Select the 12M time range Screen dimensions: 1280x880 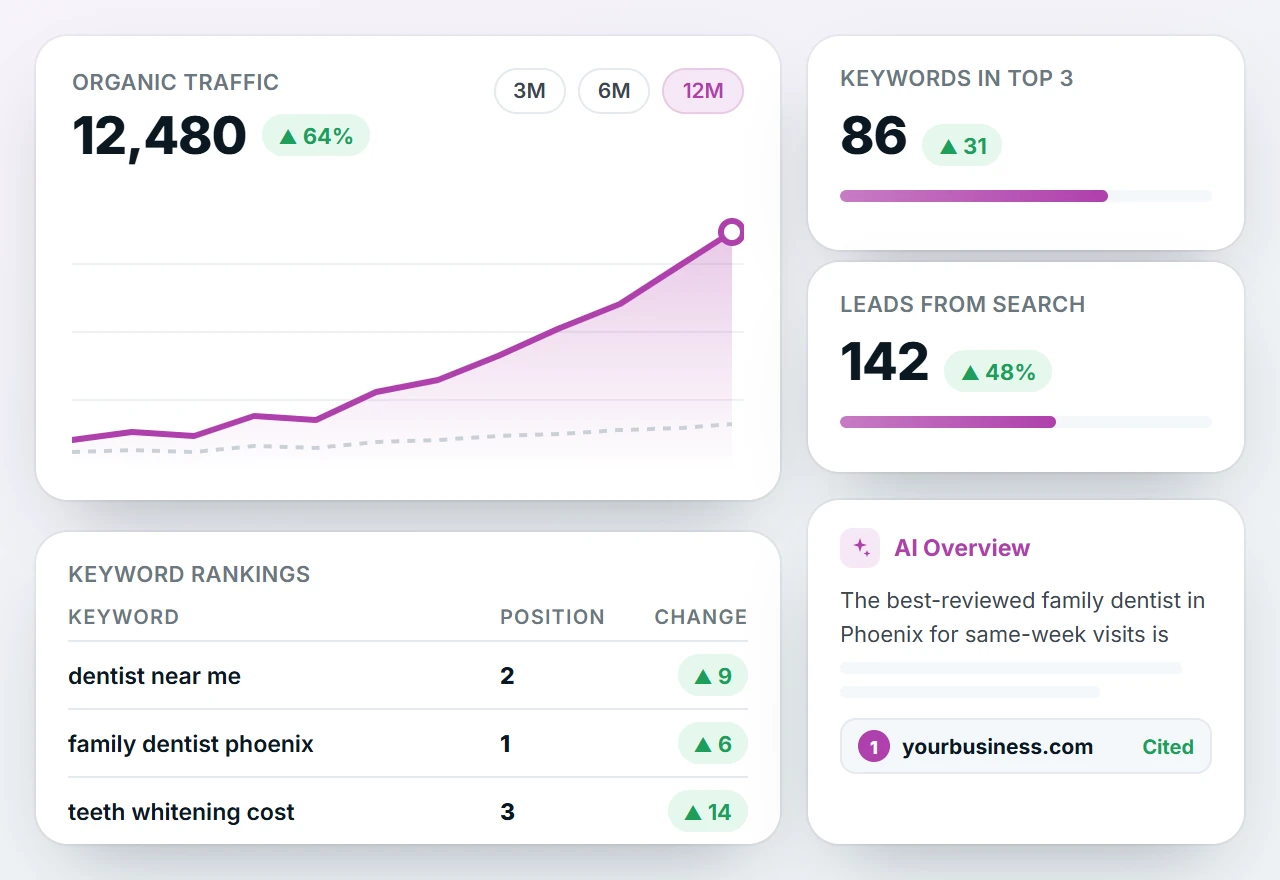pyautogui.click(x=703, y=91)
